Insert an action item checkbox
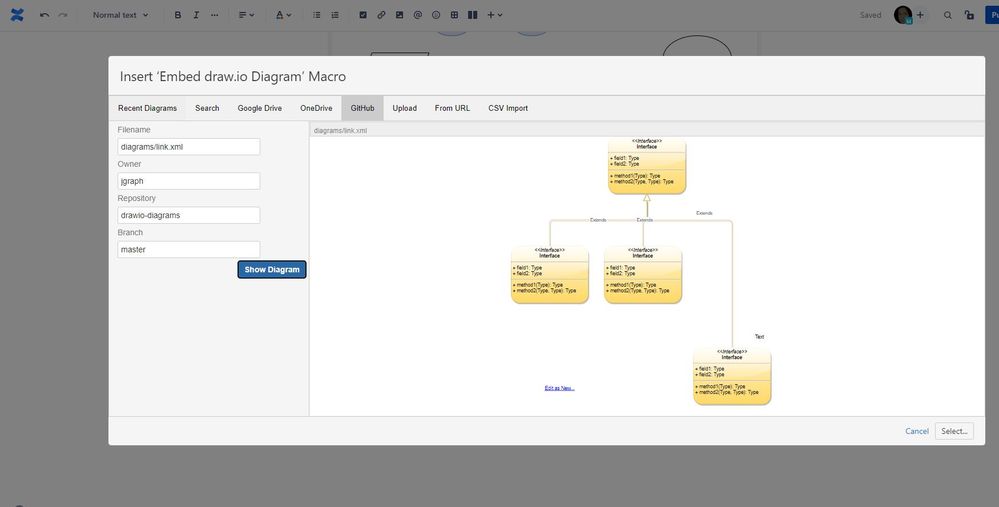Image resolution: width=999 pixels, height=507 pixels. pos(363,15)
